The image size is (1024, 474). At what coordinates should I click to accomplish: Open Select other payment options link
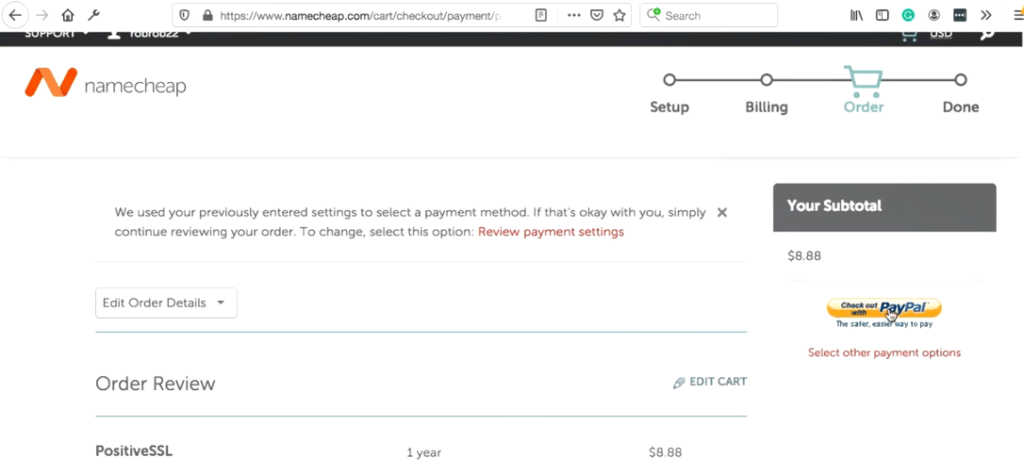click(x=884, y=353)
